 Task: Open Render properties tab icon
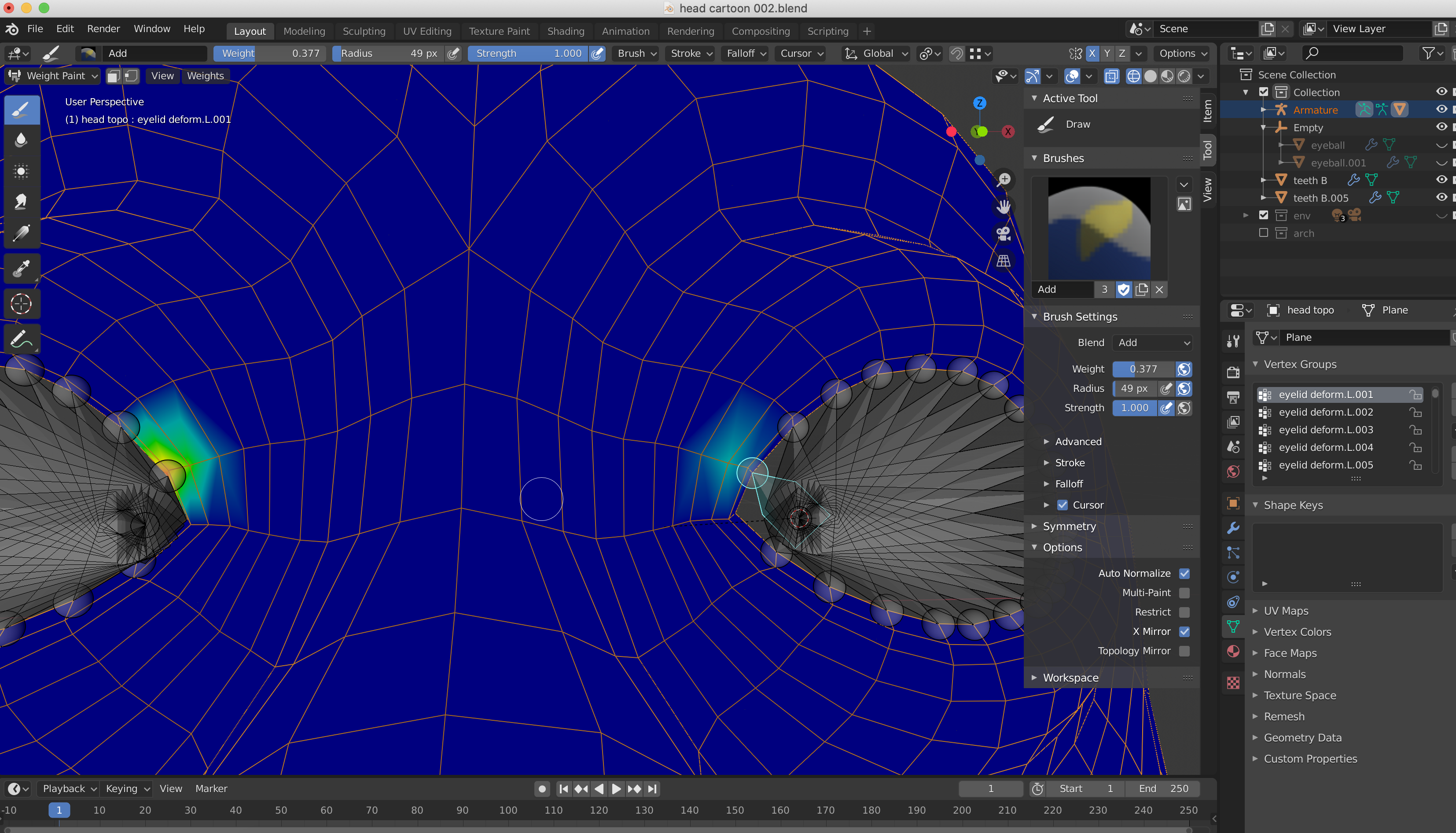point(1234,372)
